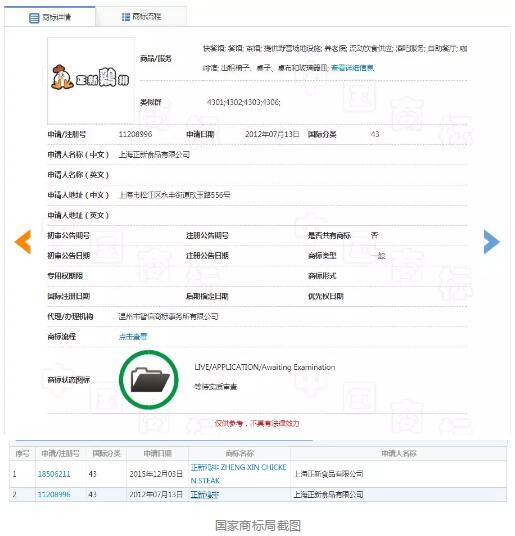Click the grid icon on second tab

pos(126,17)
